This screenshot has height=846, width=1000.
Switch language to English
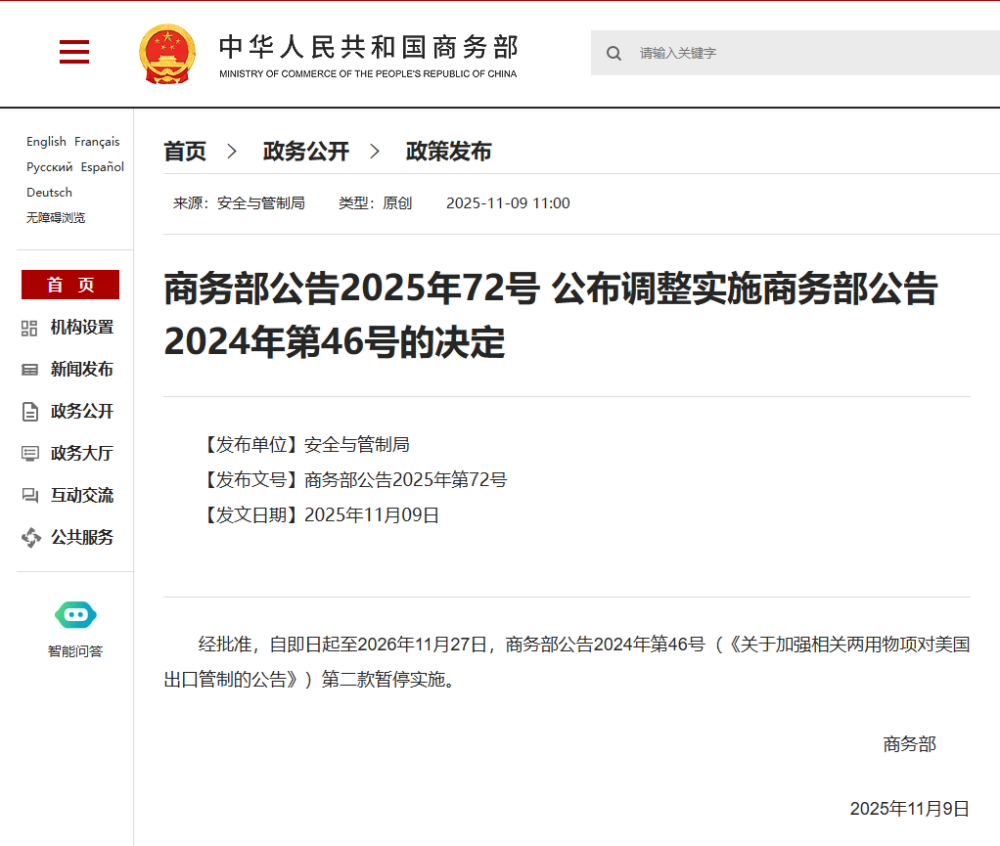tap(46, 142)
